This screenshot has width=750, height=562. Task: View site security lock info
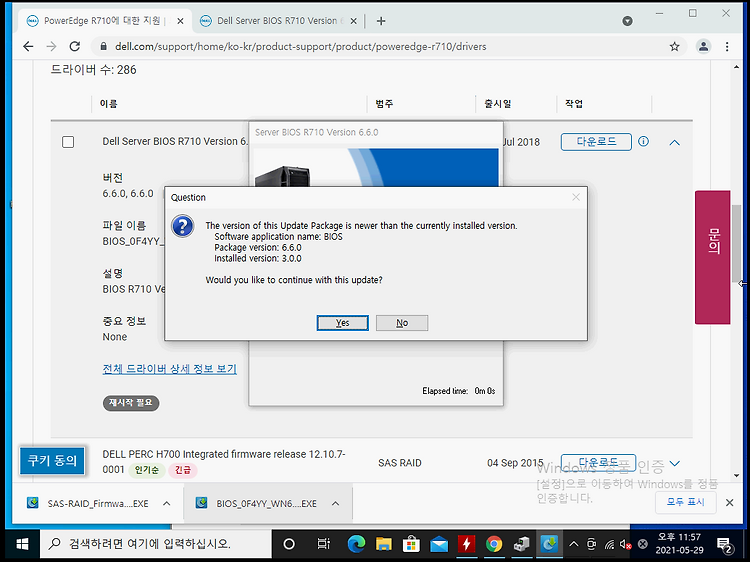(x=103, y=46)
